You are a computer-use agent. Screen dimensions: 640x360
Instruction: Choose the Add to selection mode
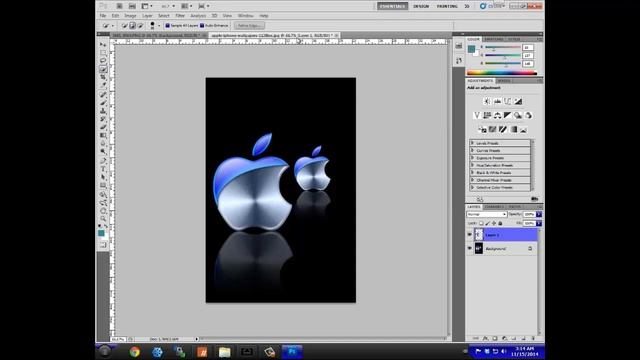[132, 25]
